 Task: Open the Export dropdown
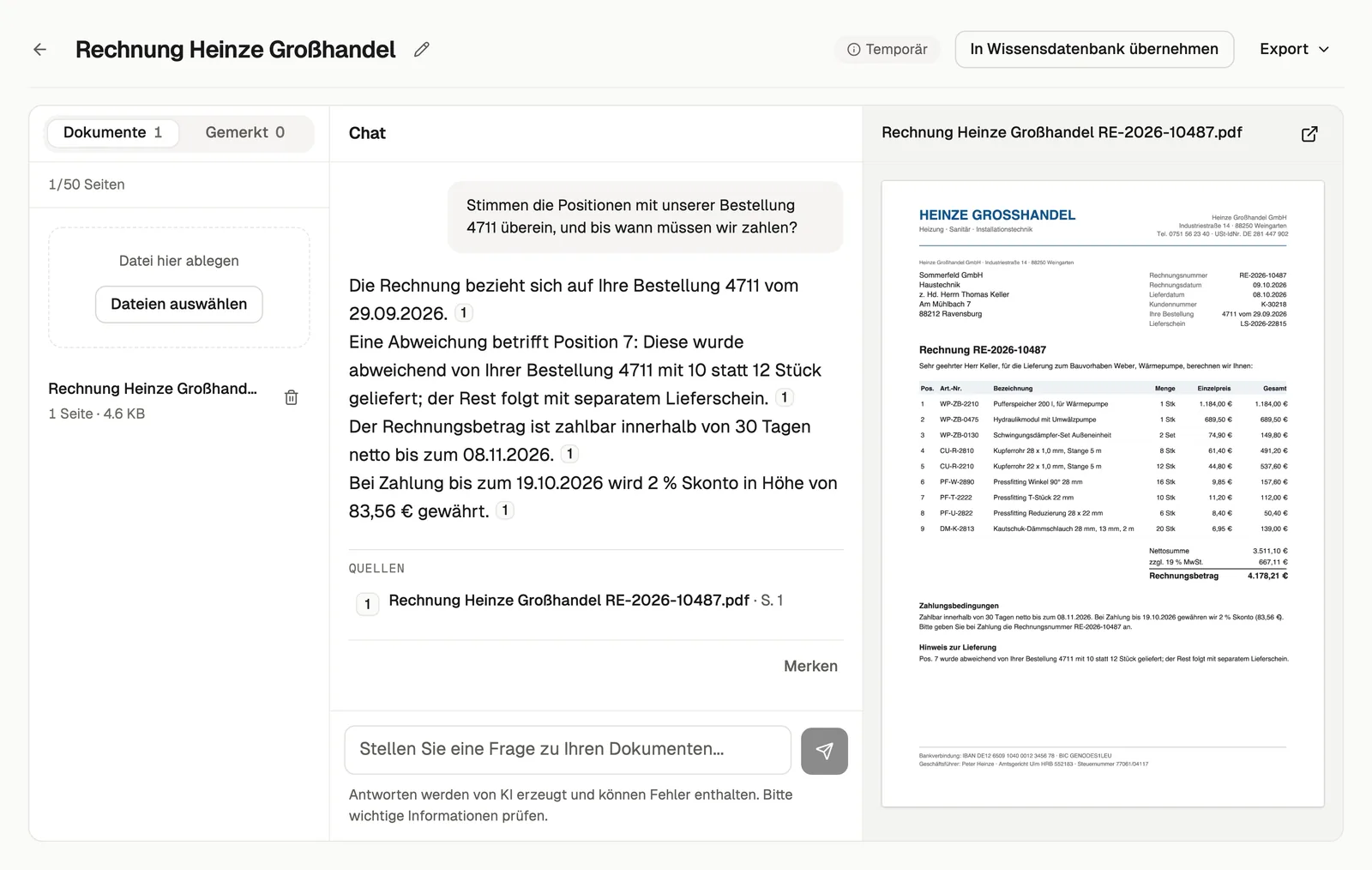point(1294,50)
